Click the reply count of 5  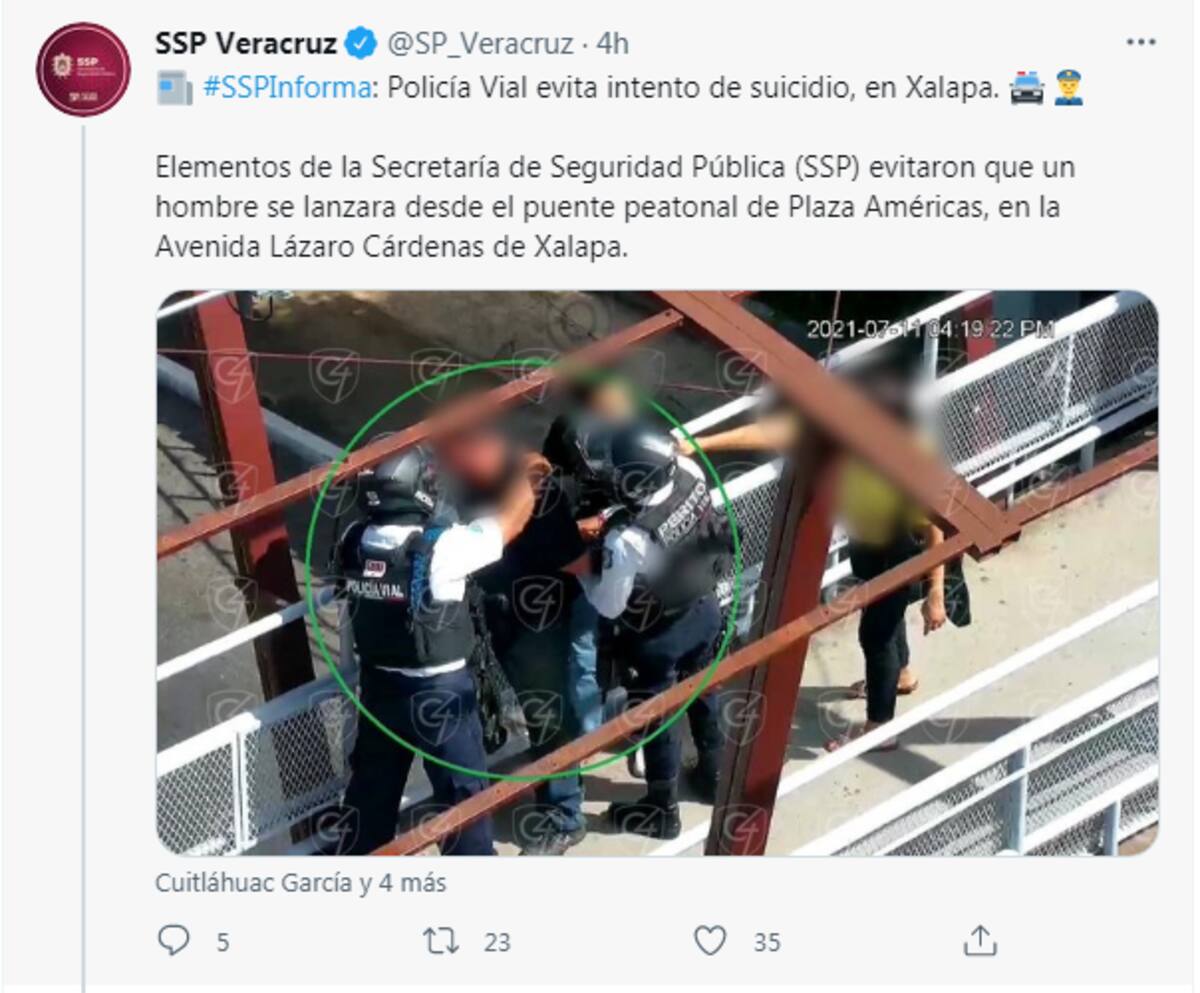pos(222,942)
